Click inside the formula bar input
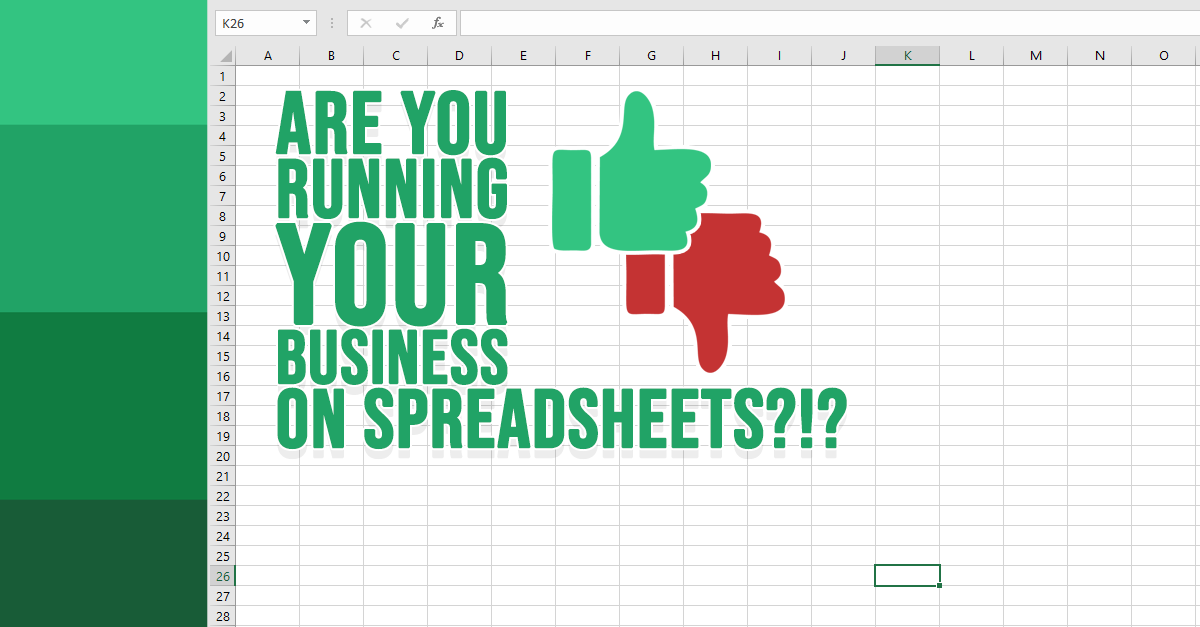The width and height of the screenshot is (1200, 627). point(828,23)
